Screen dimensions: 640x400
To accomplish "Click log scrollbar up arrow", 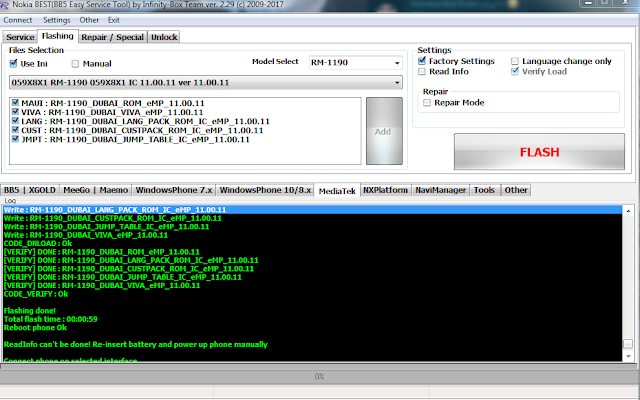I will (628, 211).
